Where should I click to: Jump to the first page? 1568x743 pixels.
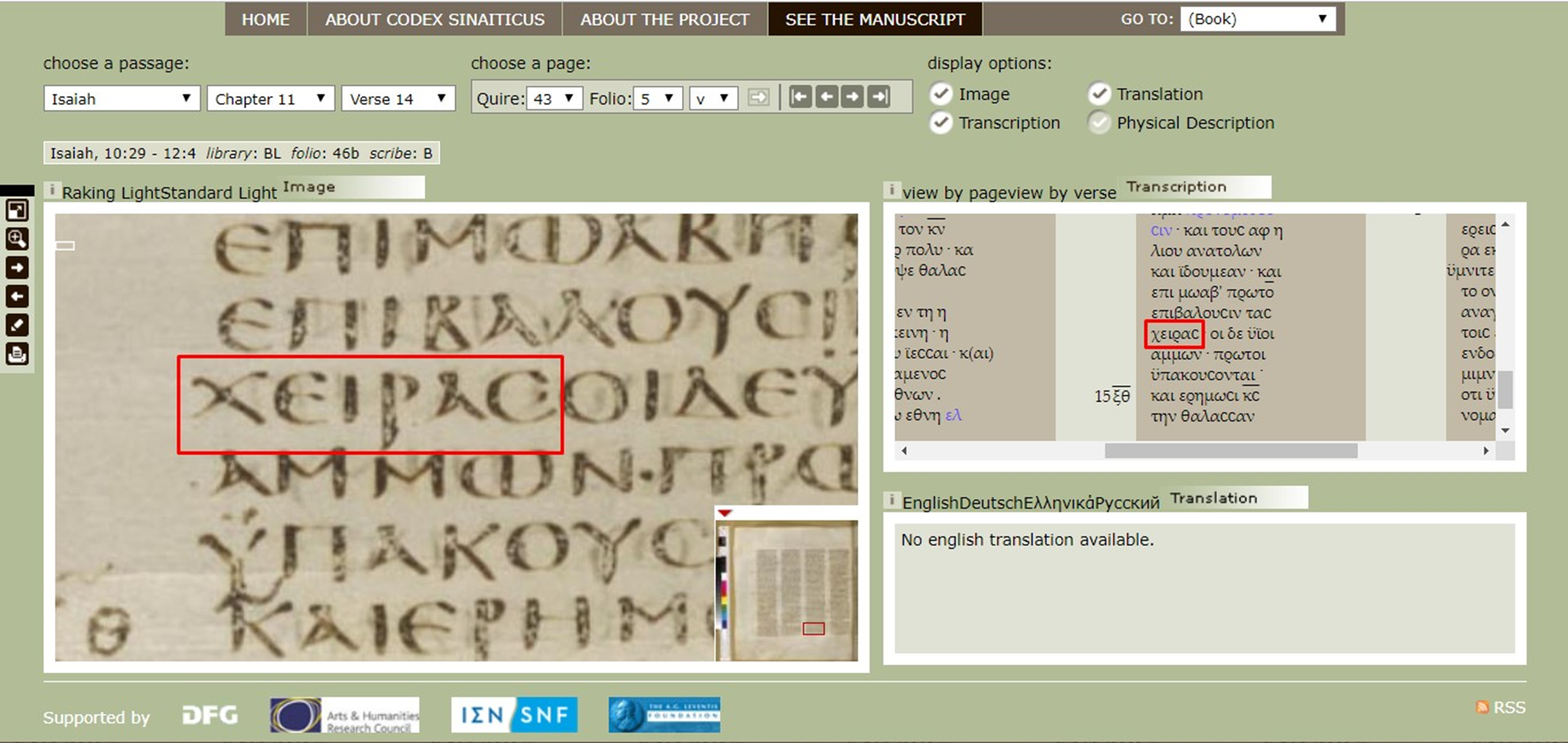pos(800,97)
